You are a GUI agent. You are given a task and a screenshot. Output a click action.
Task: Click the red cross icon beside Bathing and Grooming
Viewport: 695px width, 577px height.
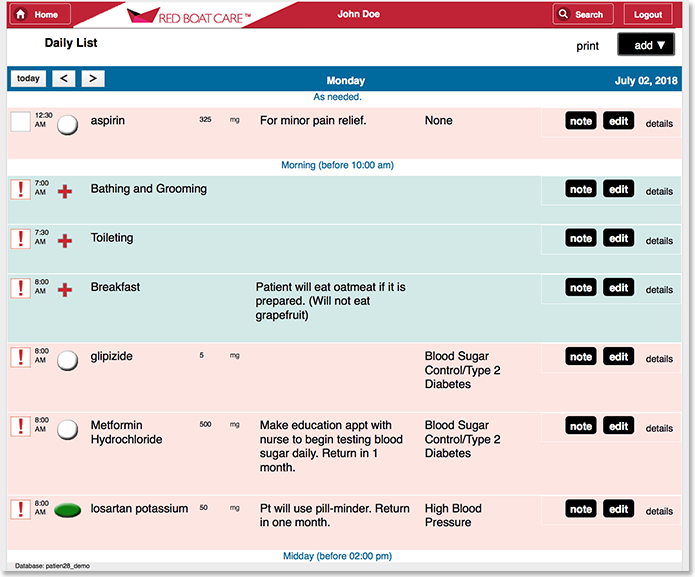65,191
